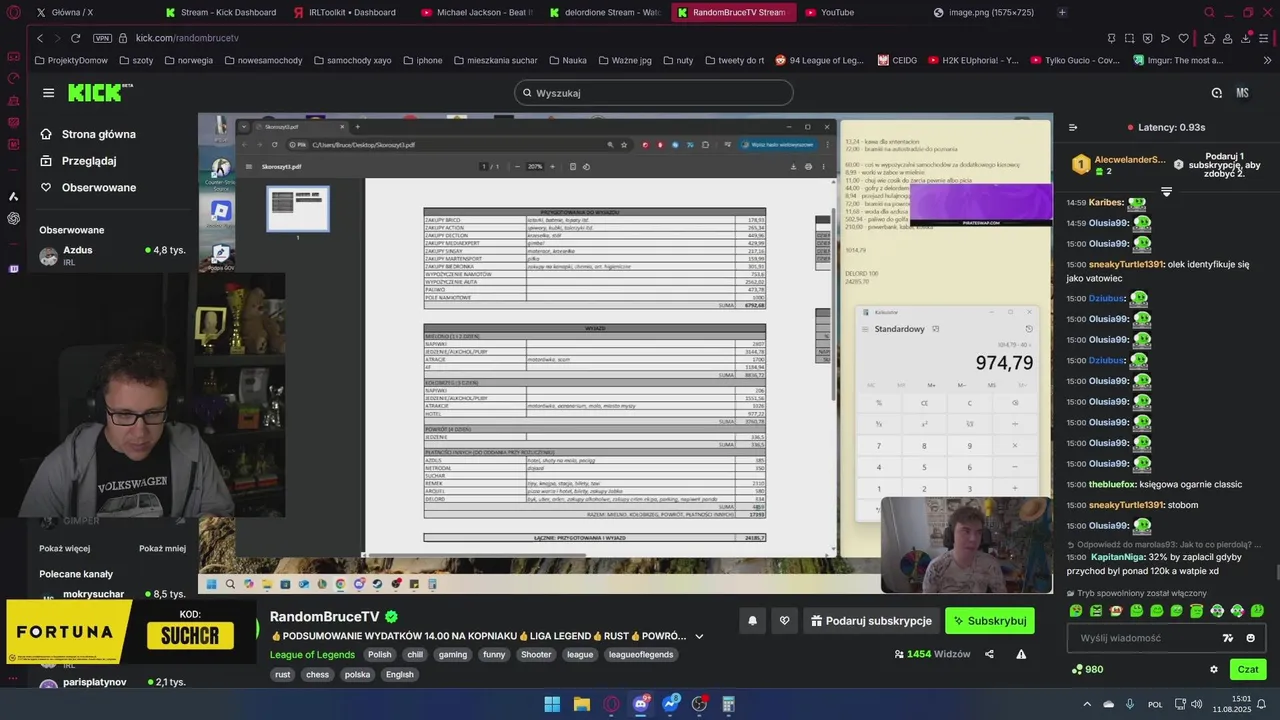Expand the pinned gift leaderboard chevron
This screenshot has width=1280, height=720.
click(1166, 191)
